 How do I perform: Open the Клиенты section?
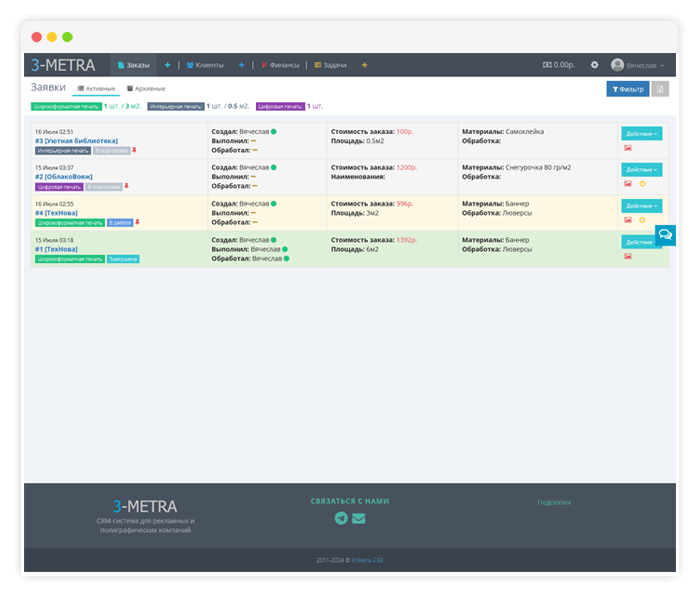[x=205, y=65]
